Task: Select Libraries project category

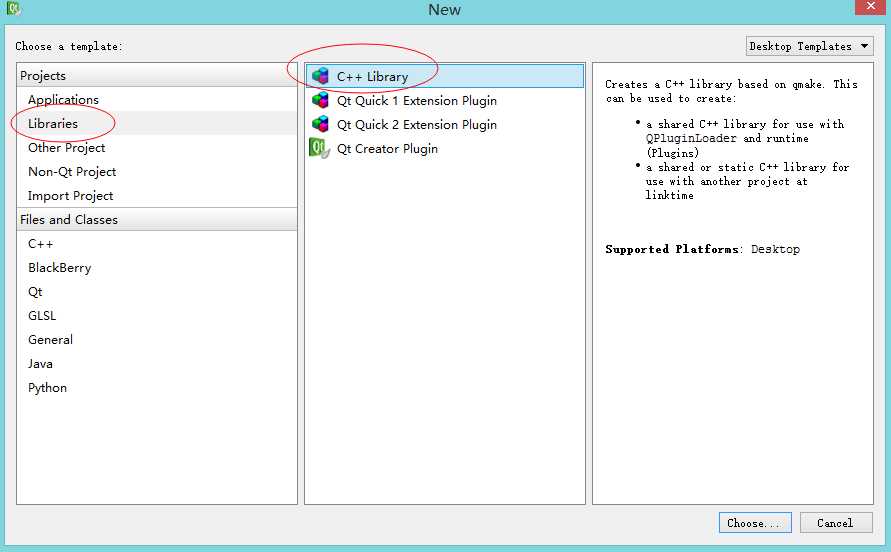Action: tap(157, 123)
